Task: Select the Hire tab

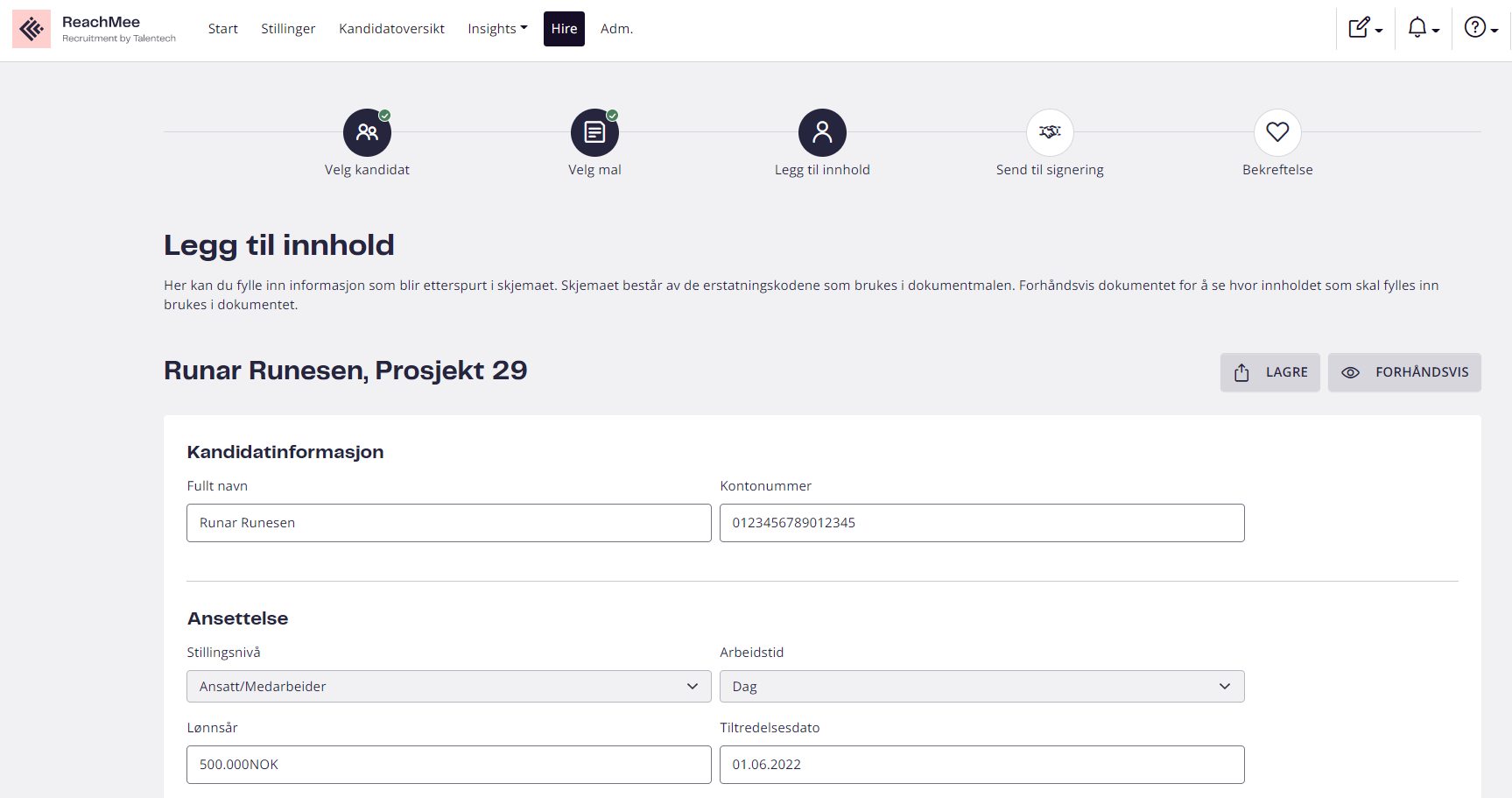Action: (x=564, y=29)
